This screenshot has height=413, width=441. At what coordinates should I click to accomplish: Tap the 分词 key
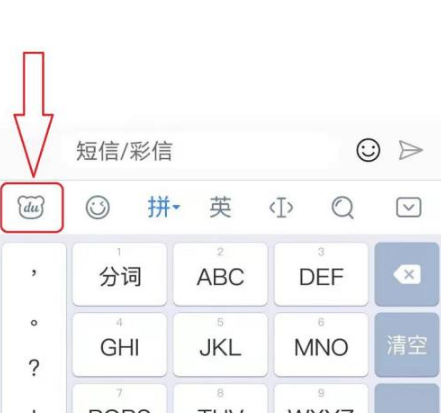(x=120, y=274)
